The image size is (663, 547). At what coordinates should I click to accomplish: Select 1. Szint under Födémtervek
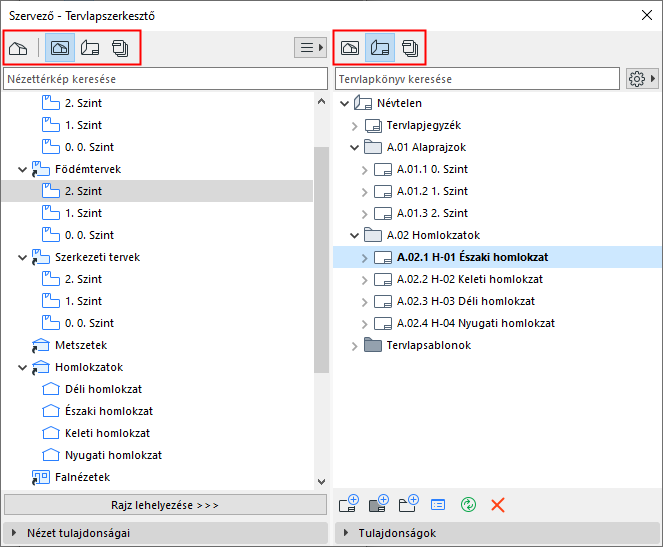[83, 213]
